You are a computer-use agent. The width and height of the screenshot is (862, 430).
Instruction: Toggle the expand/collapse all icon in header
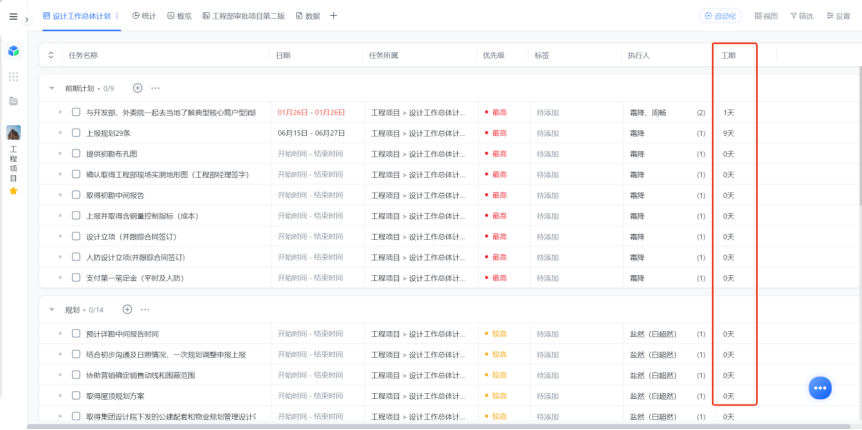pos(51,55)
